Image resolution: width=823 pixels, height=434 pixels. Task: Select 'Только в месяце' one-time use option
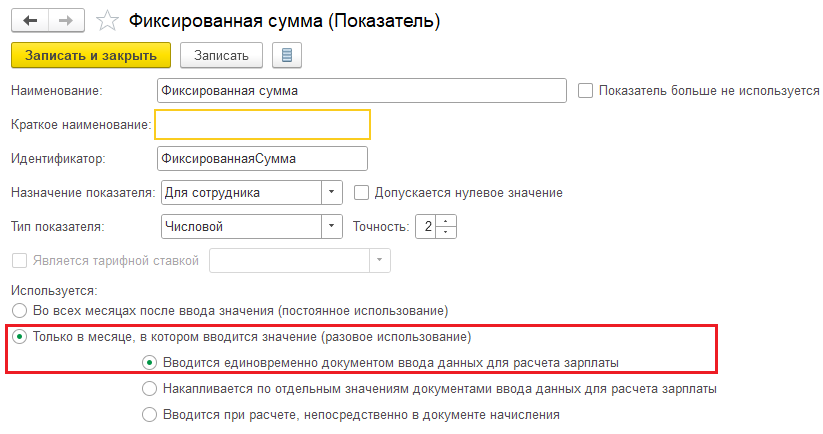[19, 336]
